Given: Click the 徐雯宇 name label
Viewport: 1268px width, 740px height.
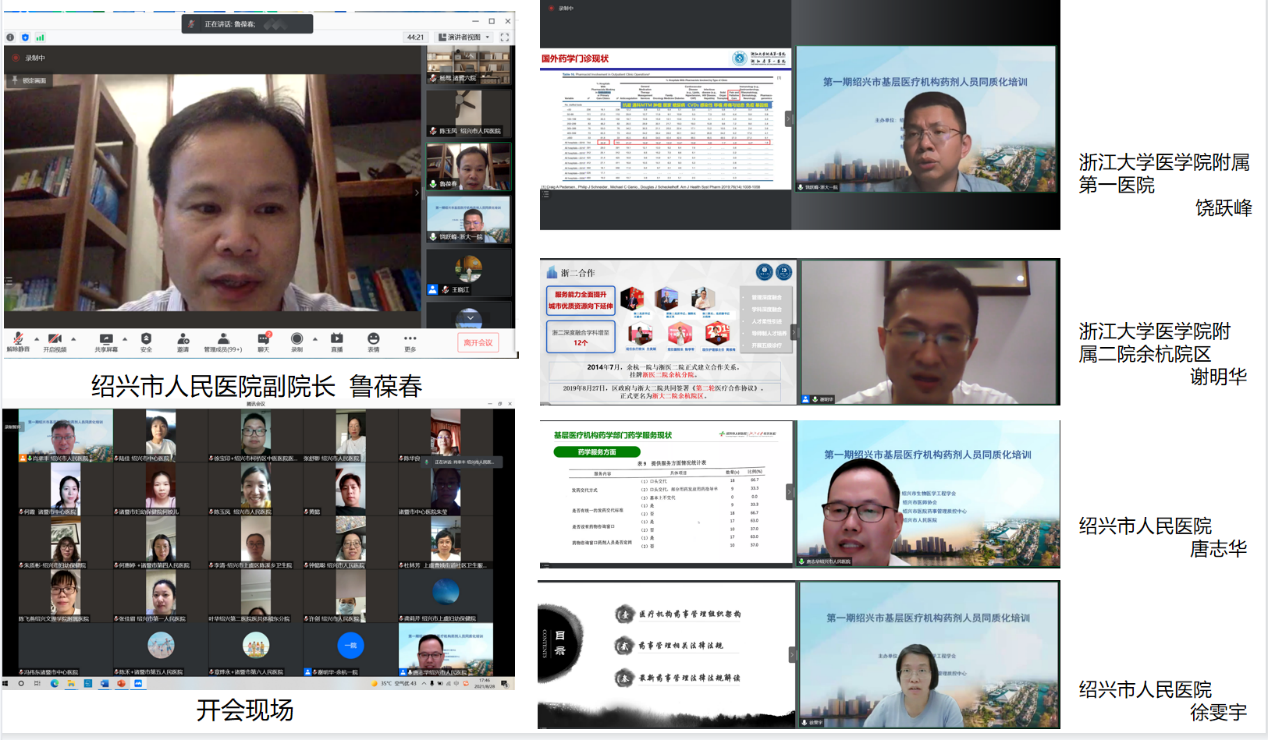Looking at the screenshot, I should tap(1218, 712).
